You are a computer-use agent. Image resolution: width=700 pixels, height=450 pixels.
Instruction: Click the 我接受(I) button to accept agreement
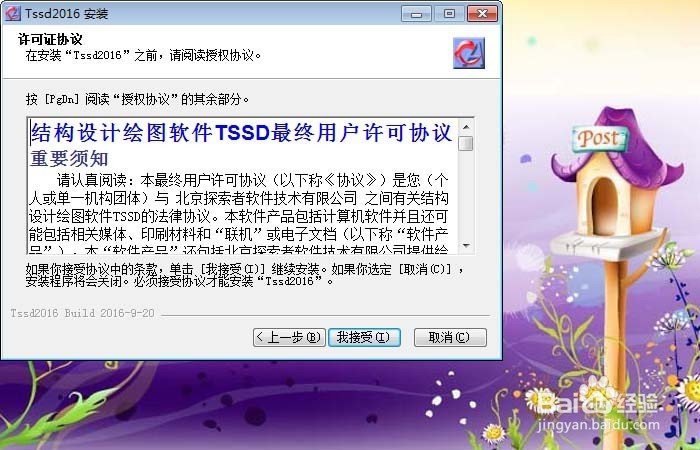pyautogui.click(x=364, y=338)
